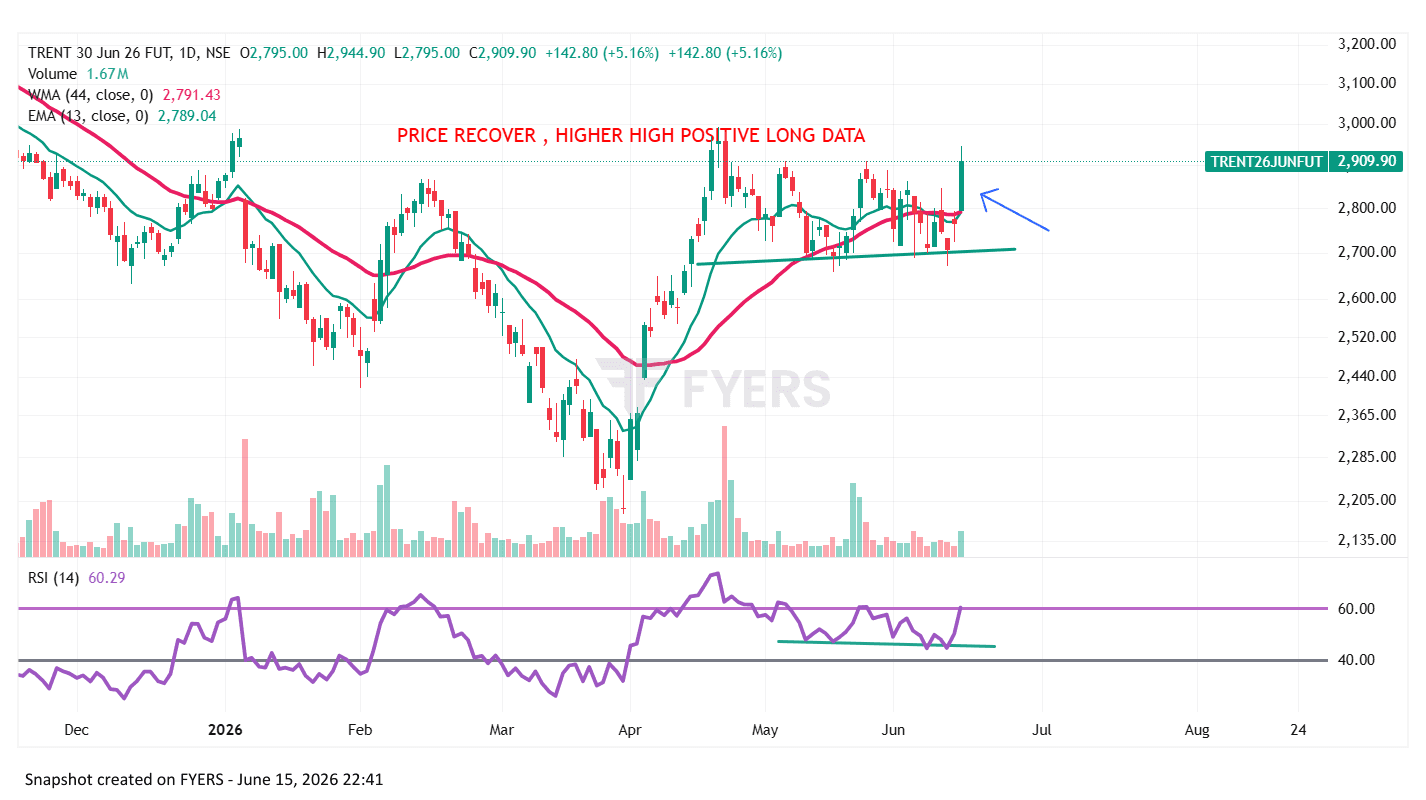Image resolution: width=1426 pixels, height=800 pixels.
Task: Click the gray RSI 40.00 level line
Action: pyautogui.click(x=674, y=660)
